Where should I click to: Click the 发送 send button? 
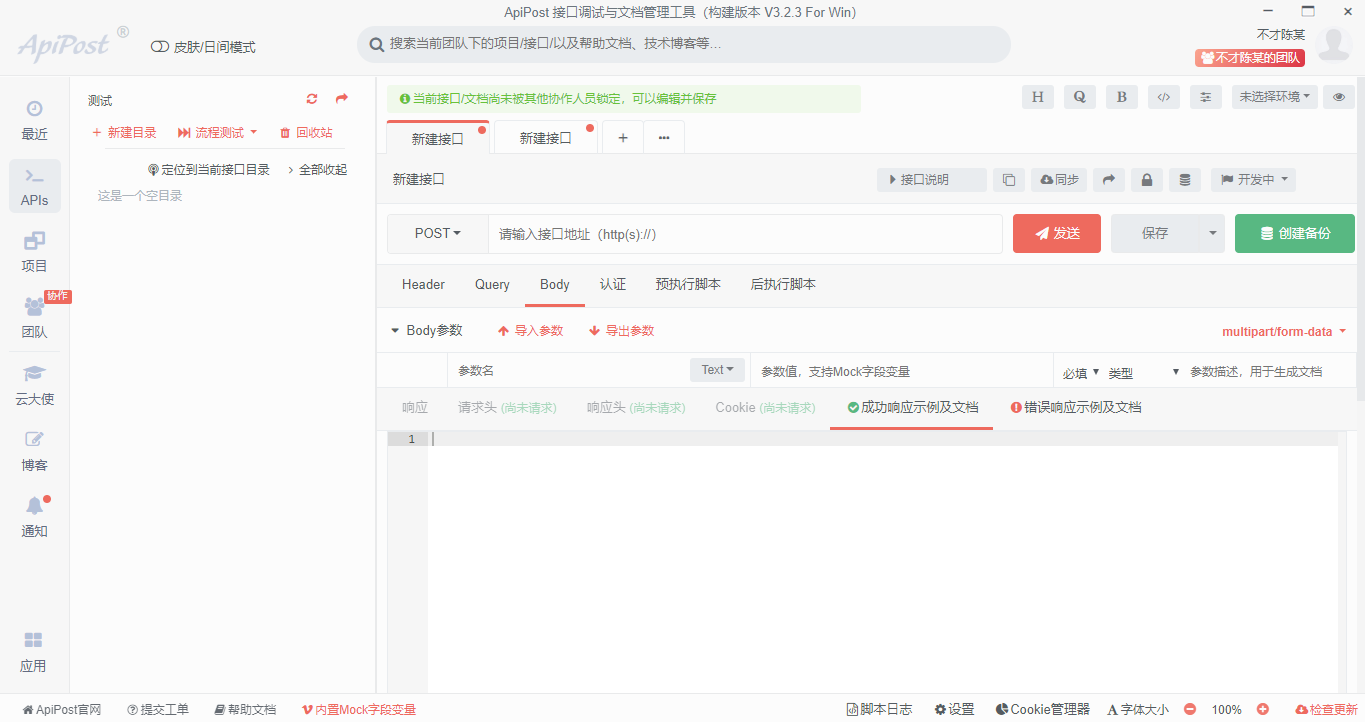[x=1056, y=233]
